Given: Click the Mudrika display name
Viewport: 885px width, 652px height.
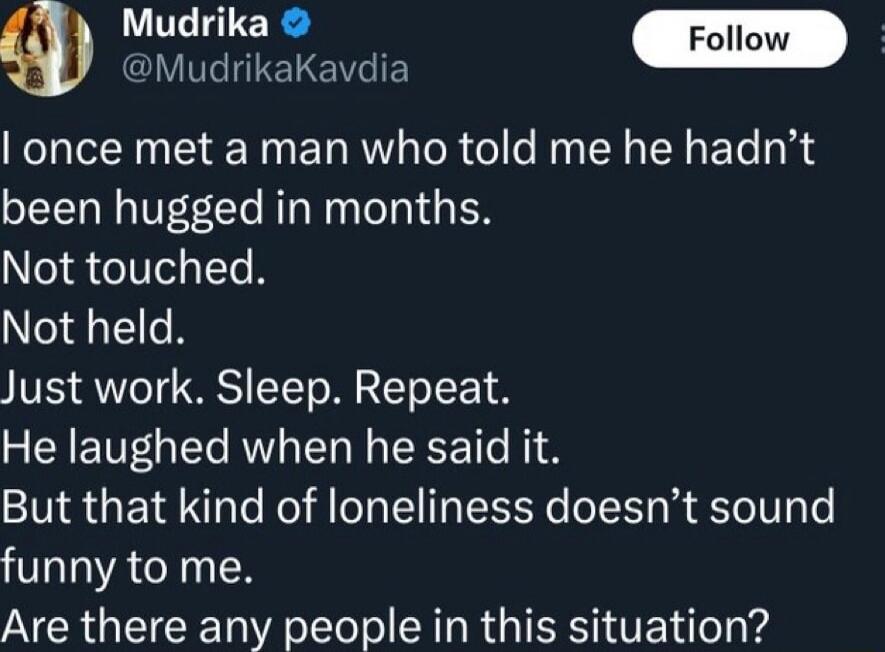Looking at the screenshot, I should [195, 24].
